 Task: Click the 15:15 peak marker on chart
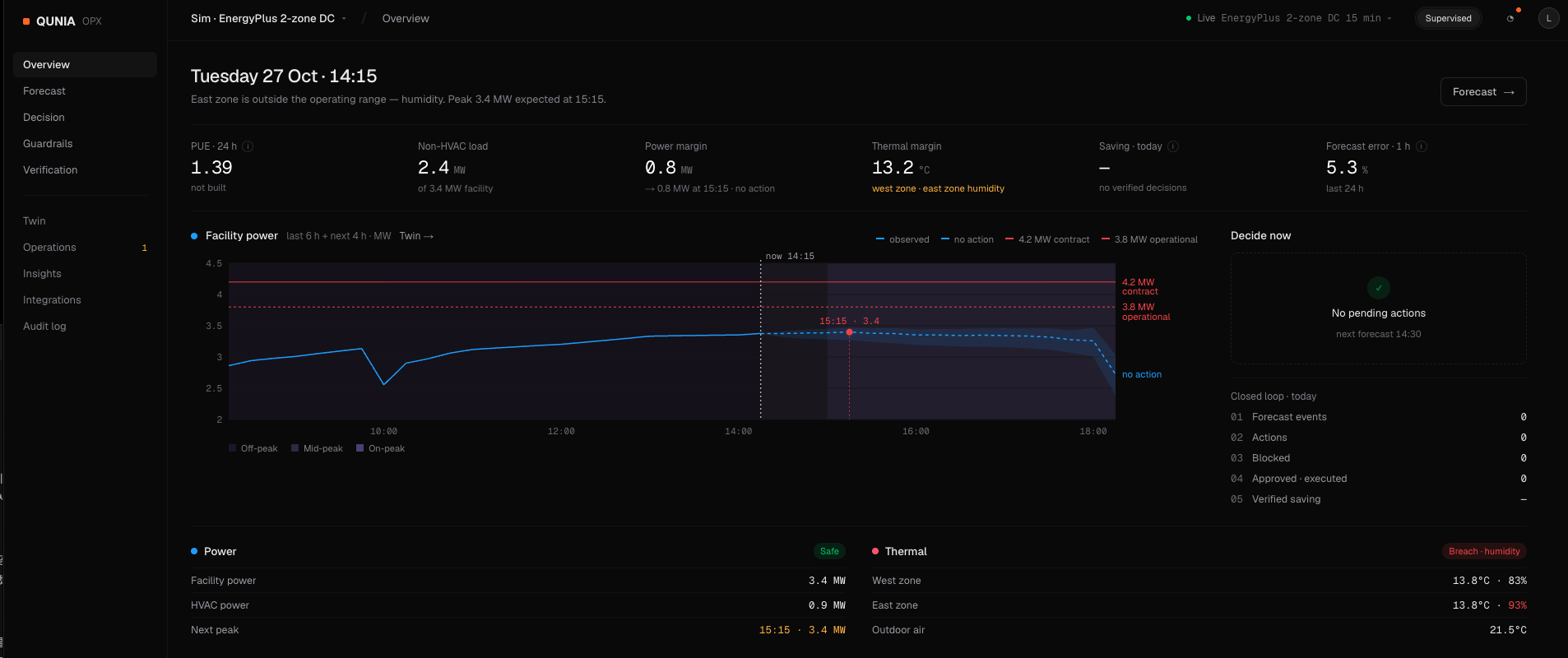(849, 332)
